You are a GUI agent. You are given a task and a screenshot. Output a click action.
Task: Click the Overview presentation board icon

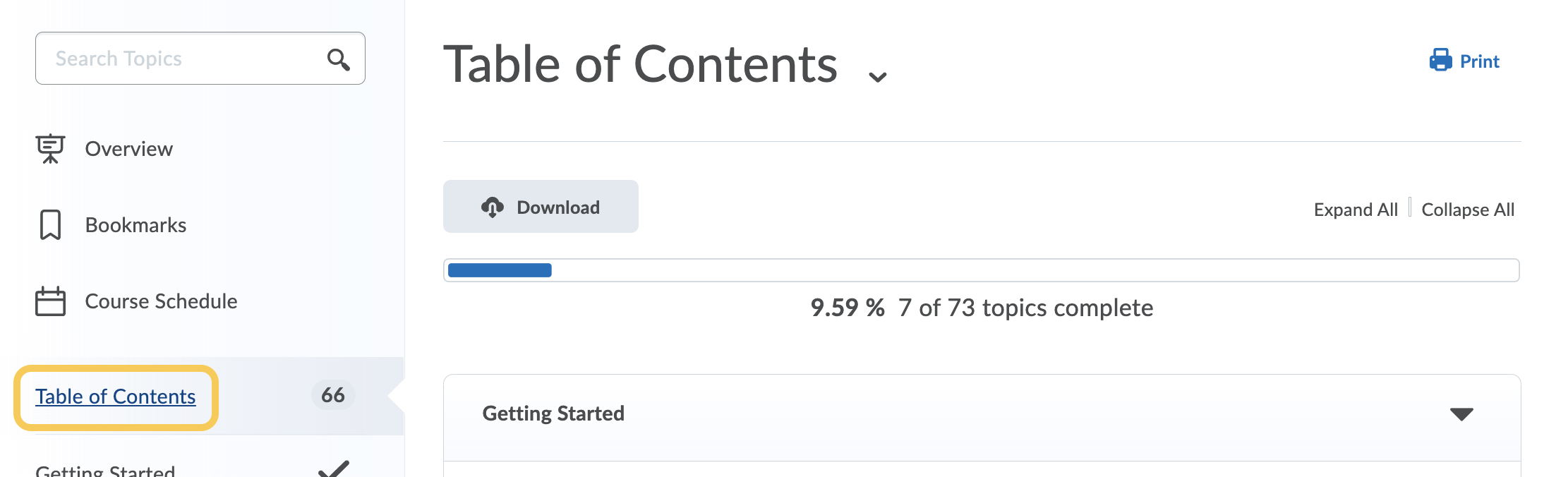50,149
